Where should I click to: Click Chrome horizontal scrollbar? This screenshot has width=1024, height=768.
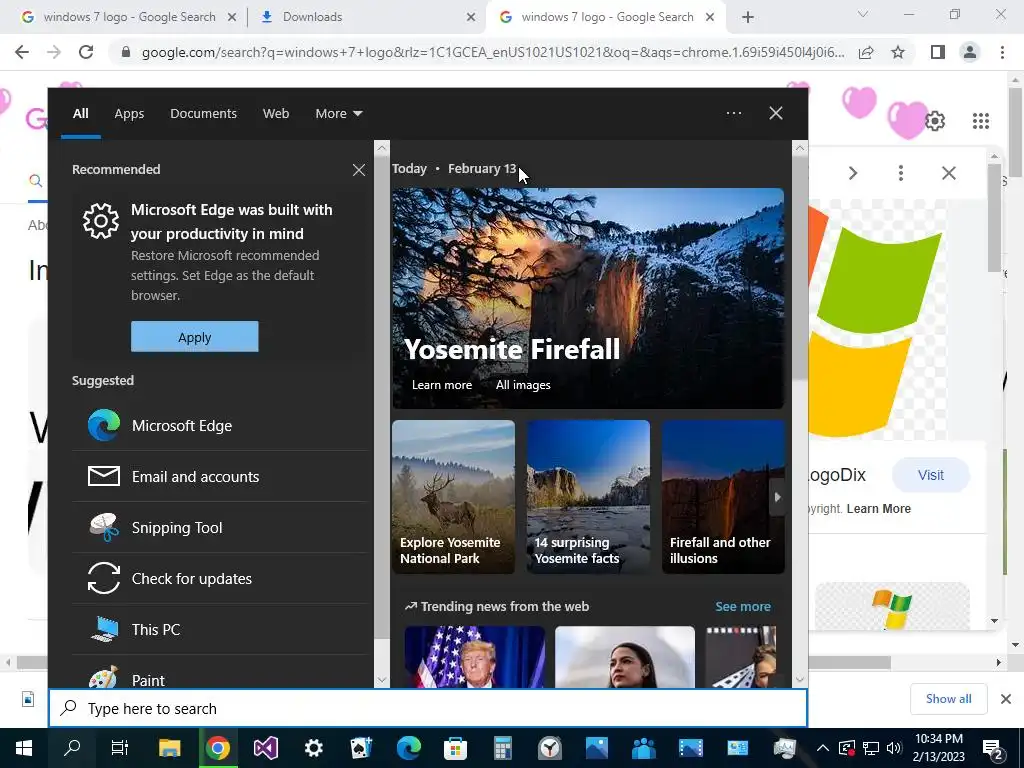[x=453, y=663]
